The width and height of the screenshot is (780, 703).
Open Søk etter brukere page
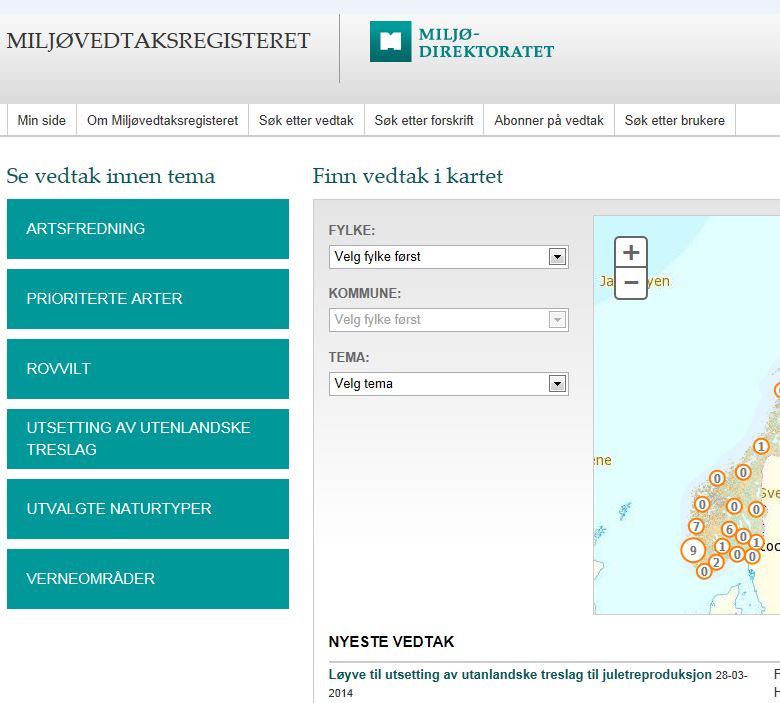pos(675,120)
